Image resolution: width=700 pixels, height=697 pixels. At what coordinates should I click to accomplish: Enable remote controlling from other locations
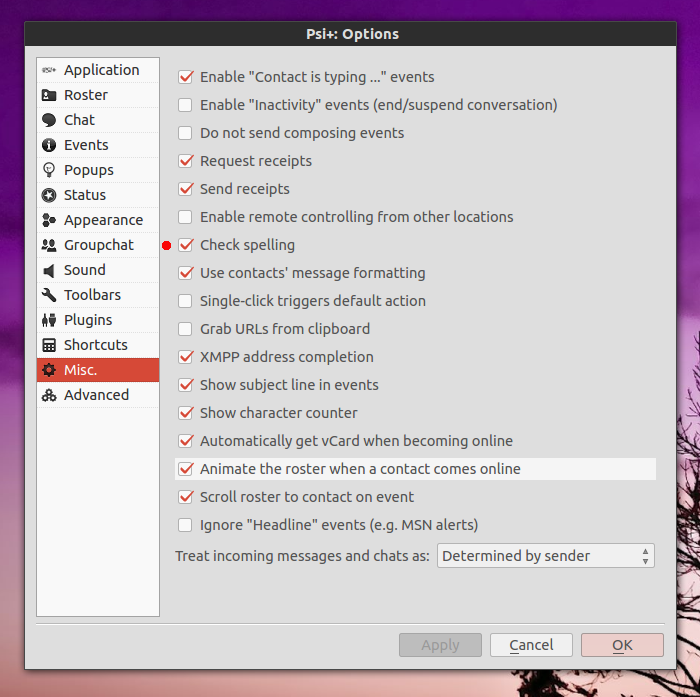[185, 217]
